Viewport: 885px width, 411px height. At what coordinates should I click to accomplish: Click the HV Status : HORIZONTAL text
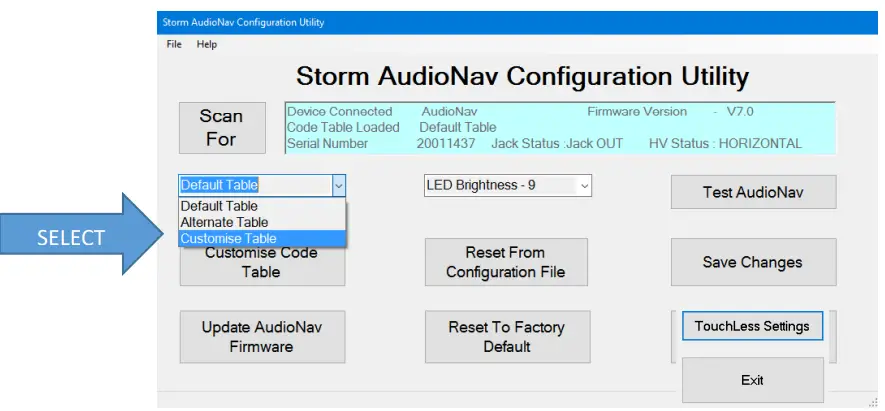click(x=725, y=143)
